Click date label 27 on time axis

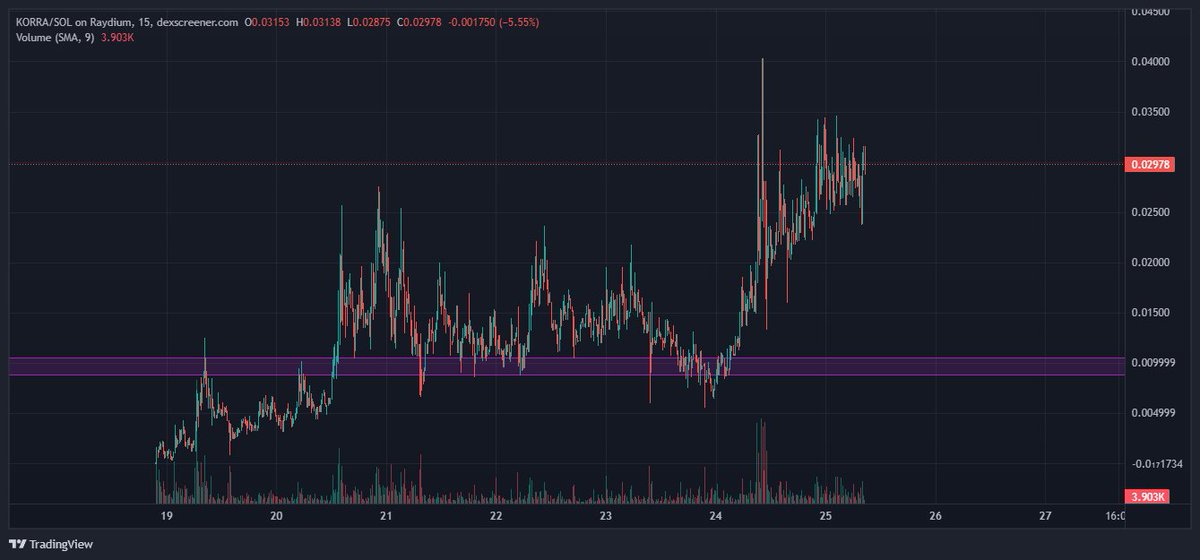point(1045,516)
